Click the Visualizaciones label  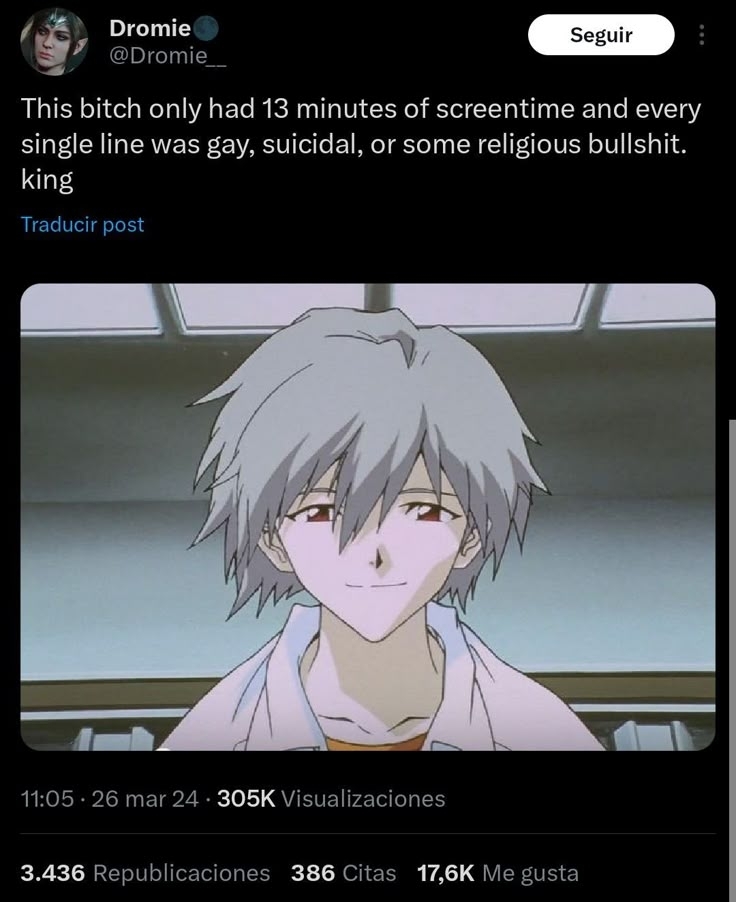(x=363, y=798)
